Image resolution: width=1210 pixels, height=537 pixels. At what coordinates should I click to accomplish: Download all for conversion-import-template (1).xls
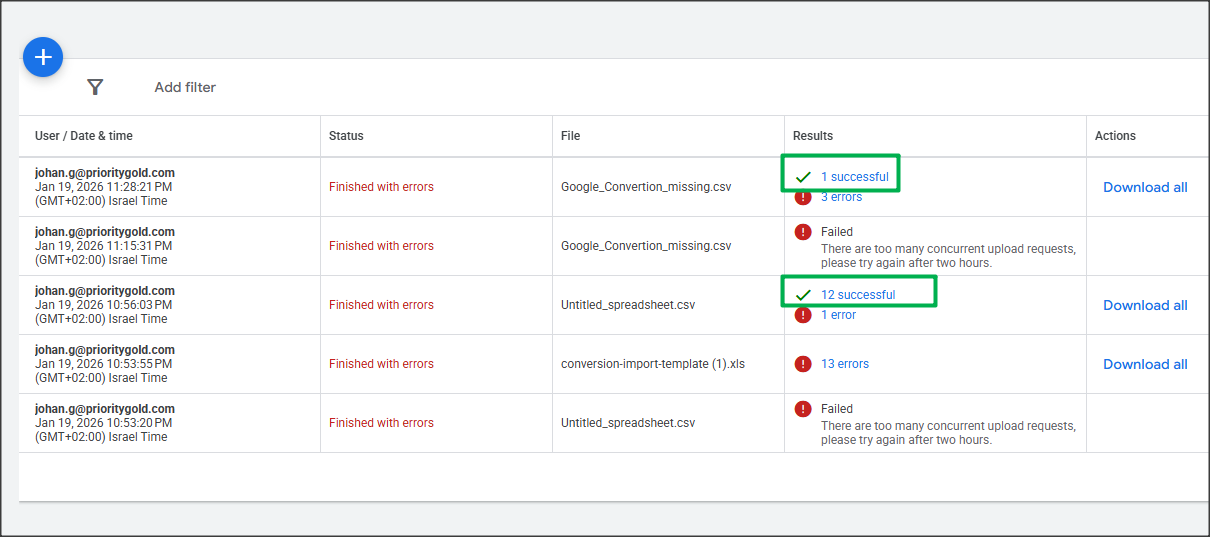(1145, 364)
